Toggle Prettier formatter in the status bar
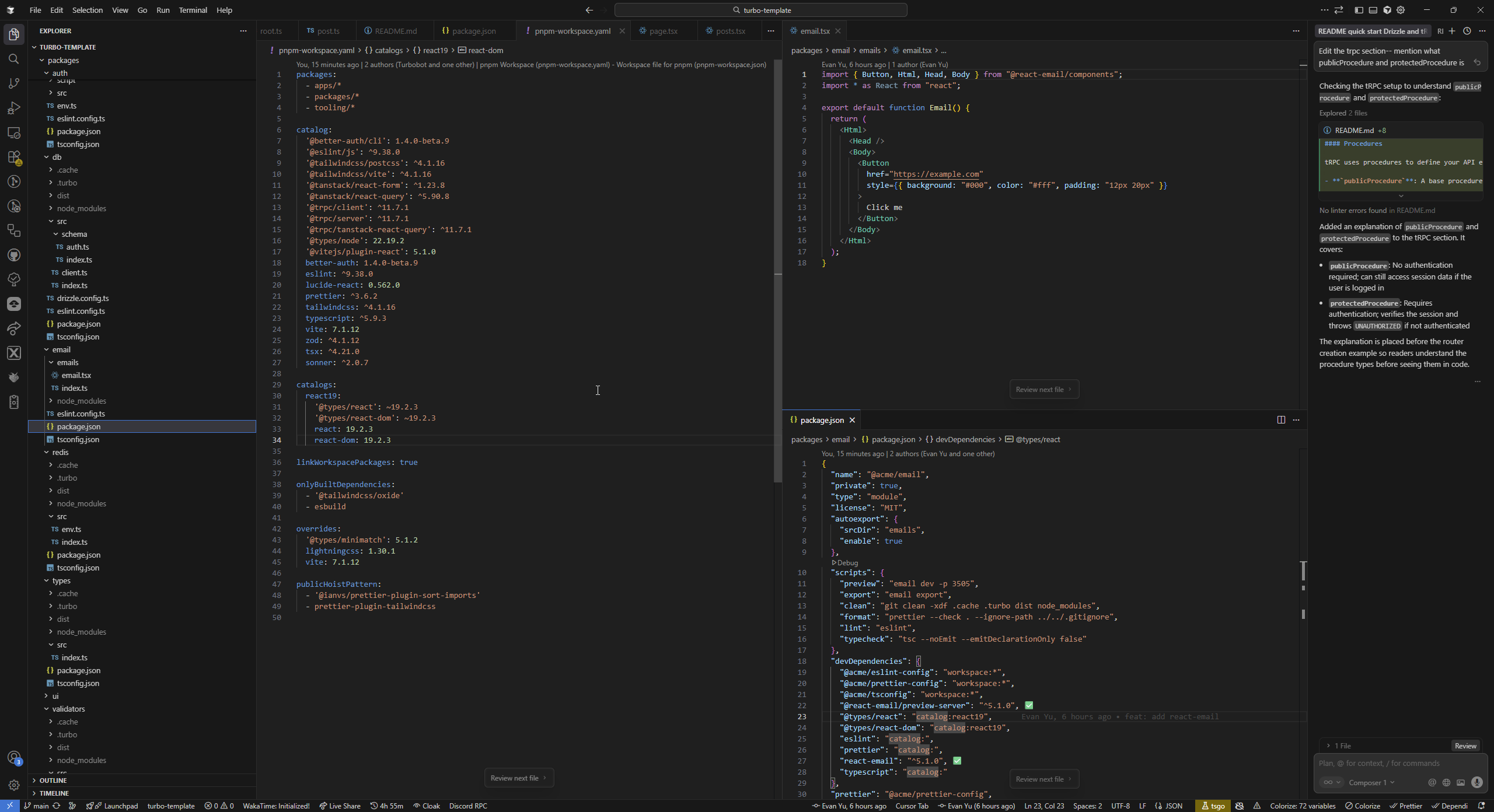This screenshot has height=812, width=1494. [x=1406, y=806]
